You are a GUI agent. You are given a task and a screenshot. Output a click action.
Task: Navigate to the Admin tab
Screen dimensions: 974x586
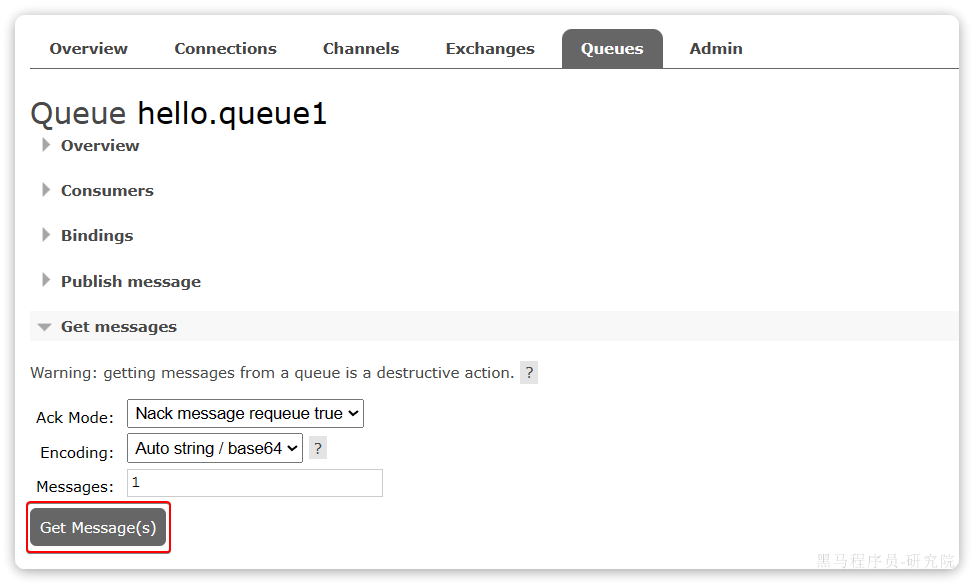[716, 49]
